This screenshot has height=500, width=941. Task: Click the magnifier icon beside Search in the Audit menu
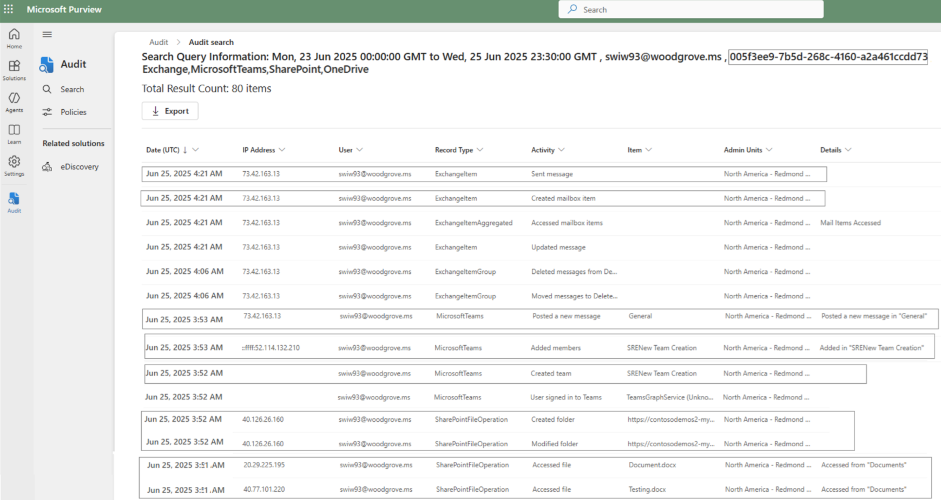tap(47, 89)
